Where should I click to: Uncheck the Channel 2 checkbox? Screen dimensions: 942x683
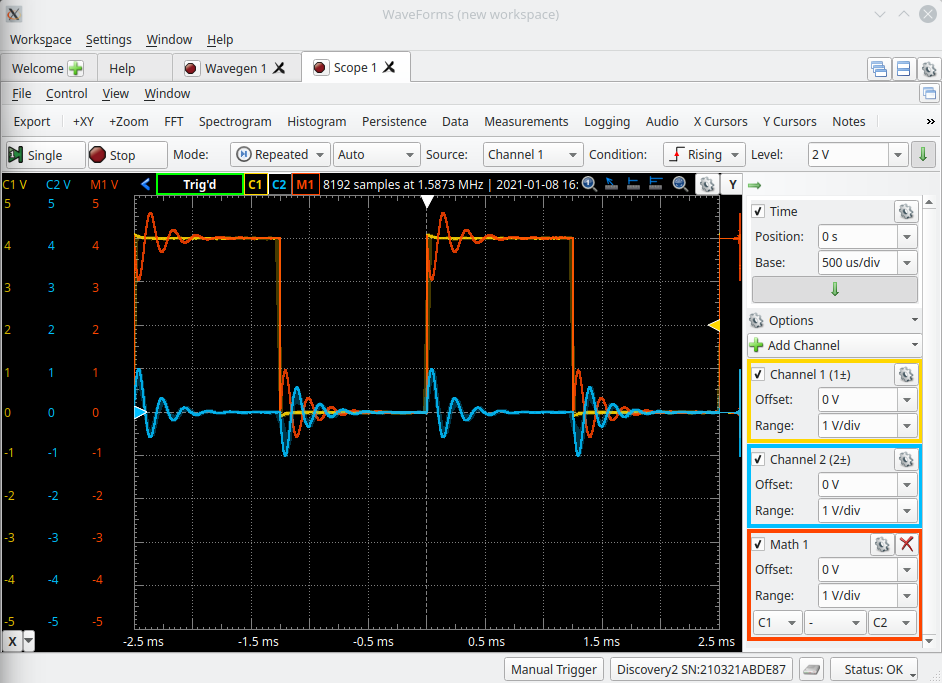coord(759,460)
